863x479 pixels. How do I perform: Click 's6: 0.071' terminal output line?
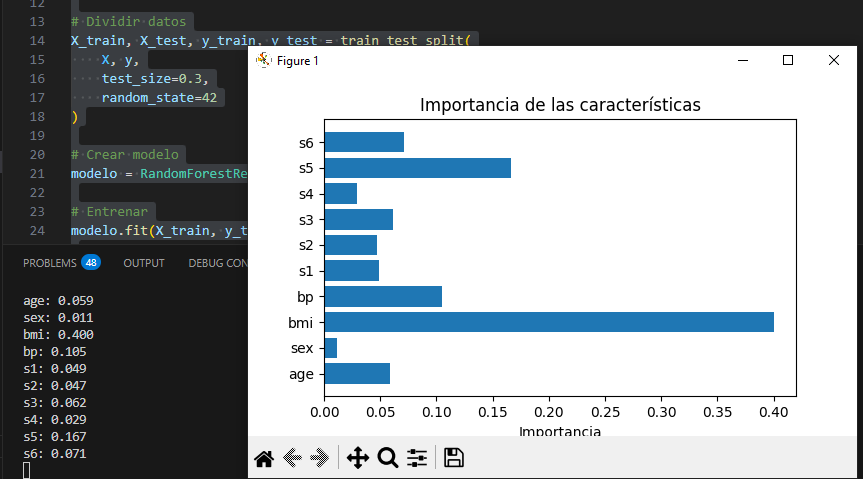(x=55, y=454)
